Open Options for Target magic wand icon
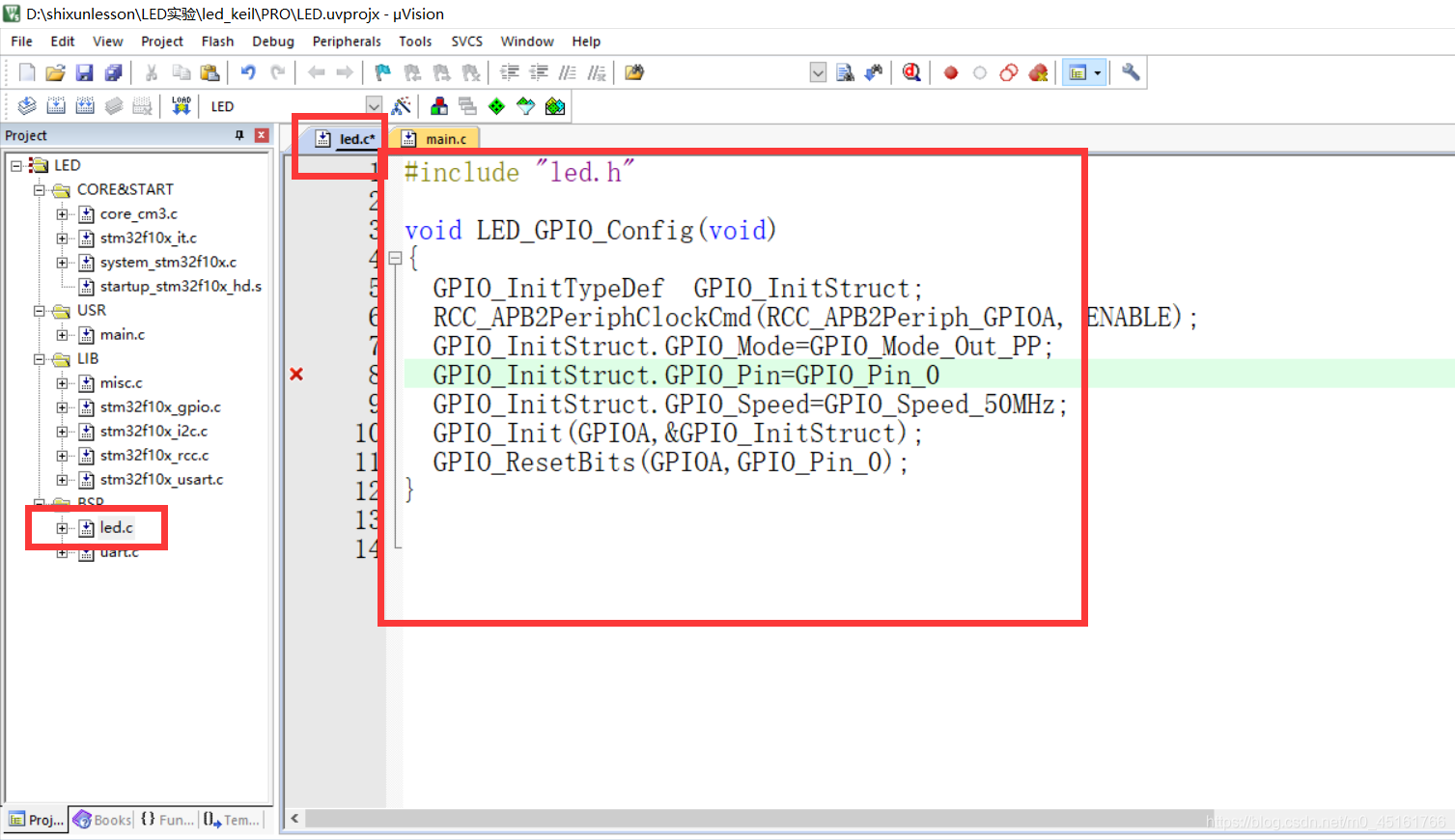 click(x=402, y=106)
